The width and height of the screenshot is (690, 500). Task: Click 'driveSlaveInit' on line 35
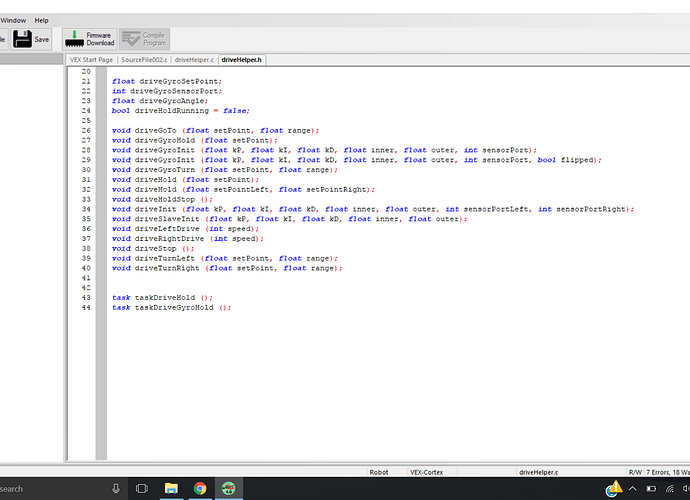(x=167, y=219)
